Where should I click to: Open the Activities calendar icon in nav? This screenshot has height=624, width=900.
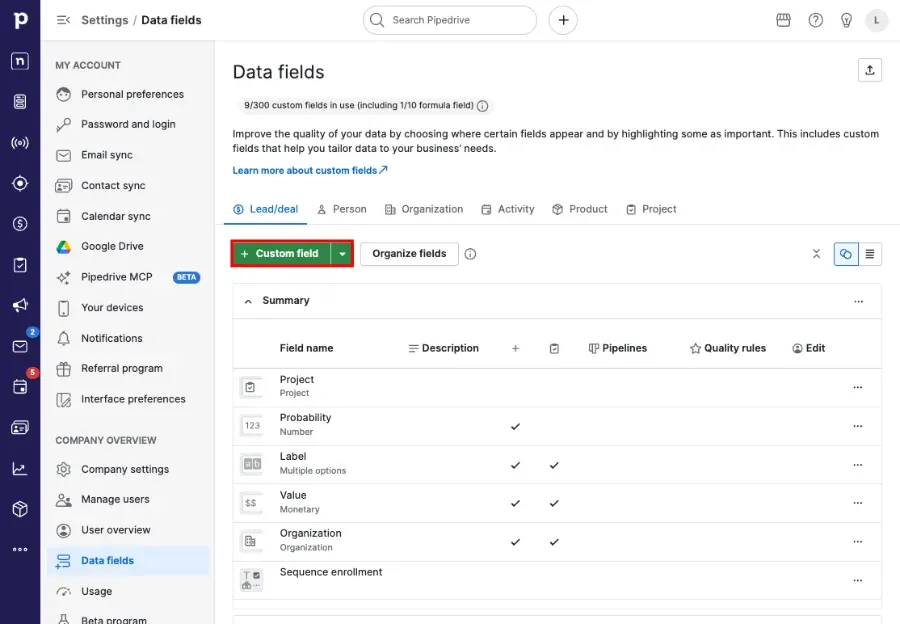click(x=20, y=387)
